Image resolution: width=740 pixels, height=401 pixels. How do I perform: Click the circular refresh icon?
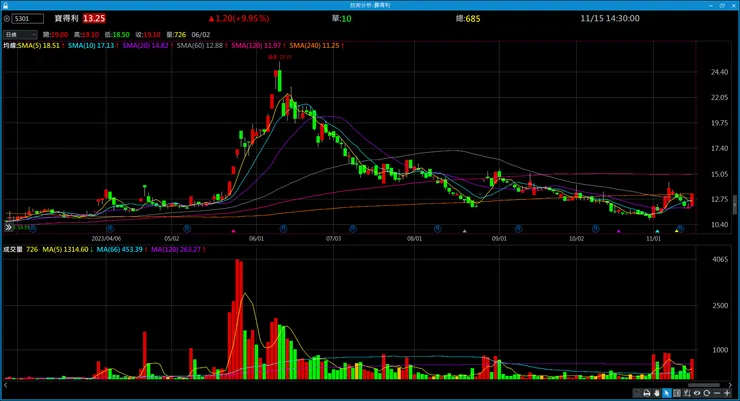pos(706,393)
